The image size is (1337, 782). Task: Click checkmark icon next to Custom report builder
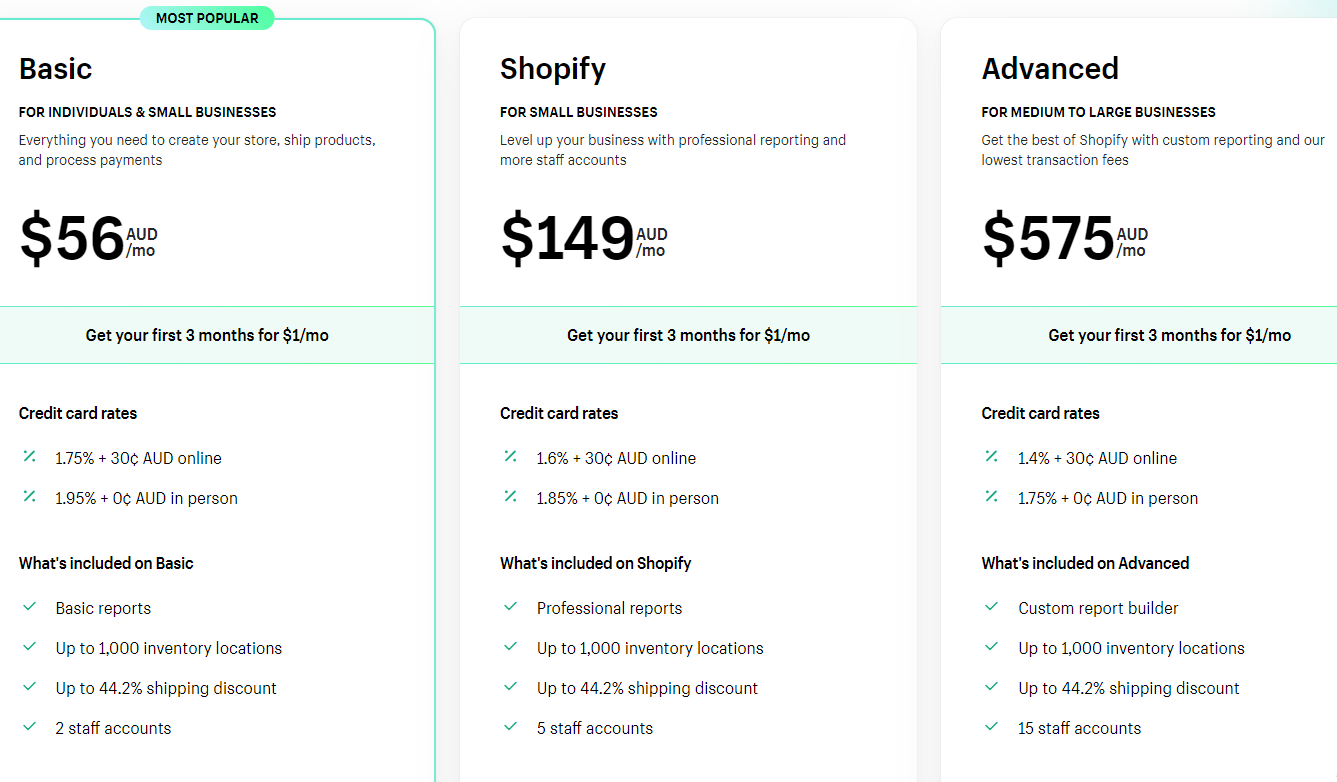pyautogui.click(x=991, y=607)
